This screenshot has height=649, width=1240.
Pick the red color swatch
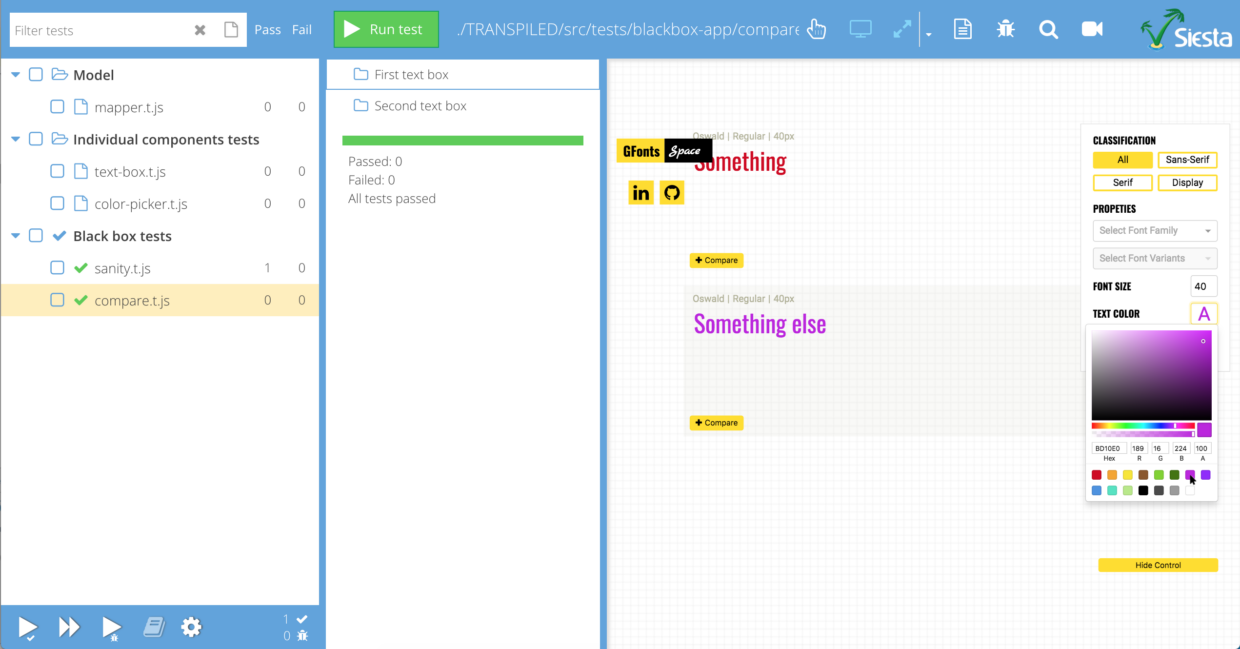1097,475
